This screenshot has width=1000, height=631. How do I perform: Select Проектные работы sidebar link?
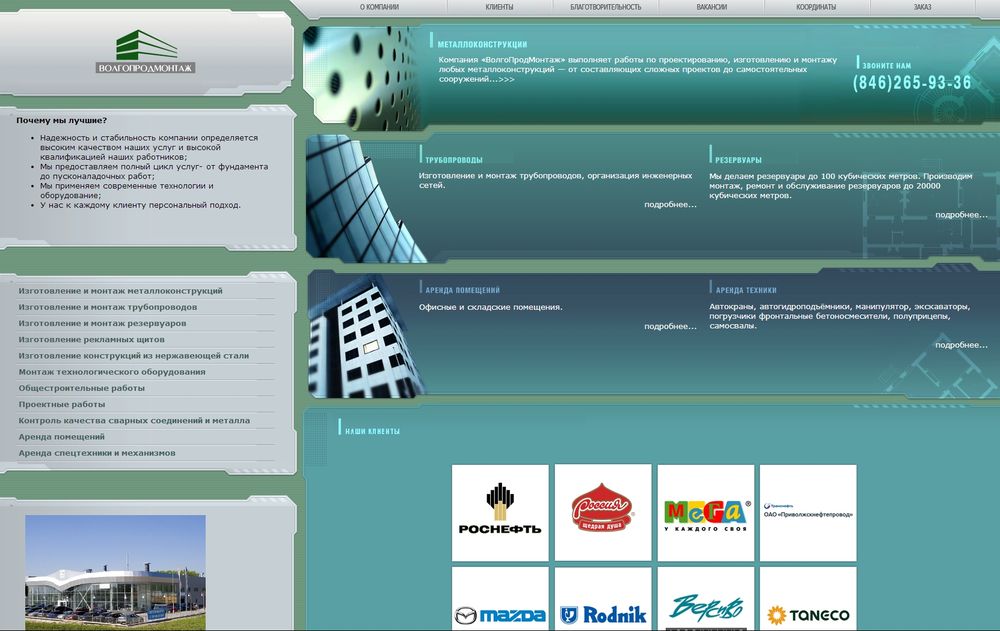tap(62, 405)
